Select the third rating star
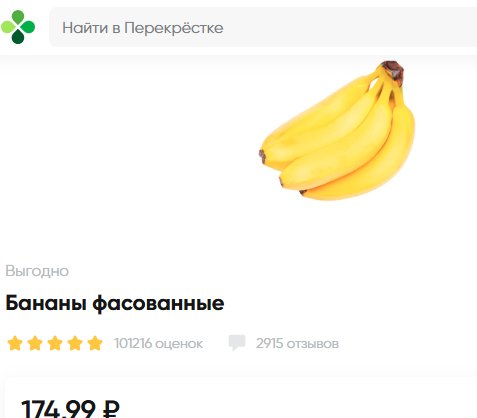This screenshot has height=418, width=477. (x=55, y=343)
